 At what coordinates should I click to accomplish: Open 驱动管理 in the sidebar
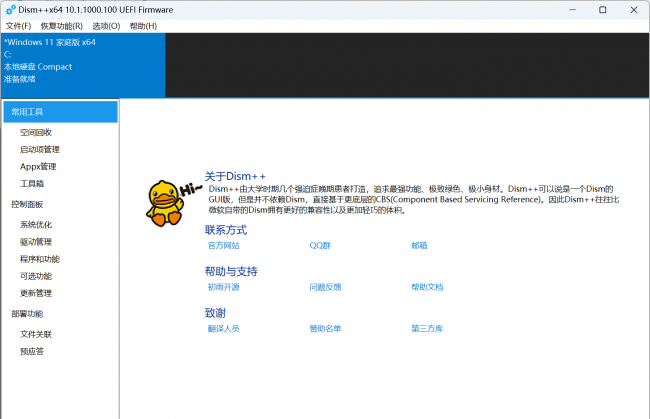(x=36, y=242)
